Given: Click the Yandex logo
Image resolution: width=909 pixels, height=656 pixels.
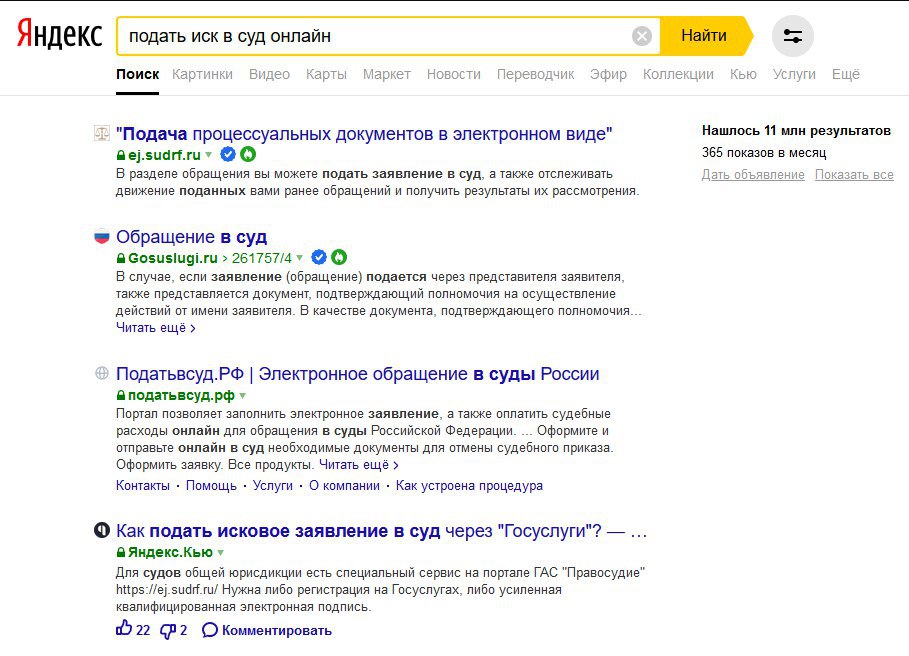Looking at the screenshot, I should tap(59, 34).
